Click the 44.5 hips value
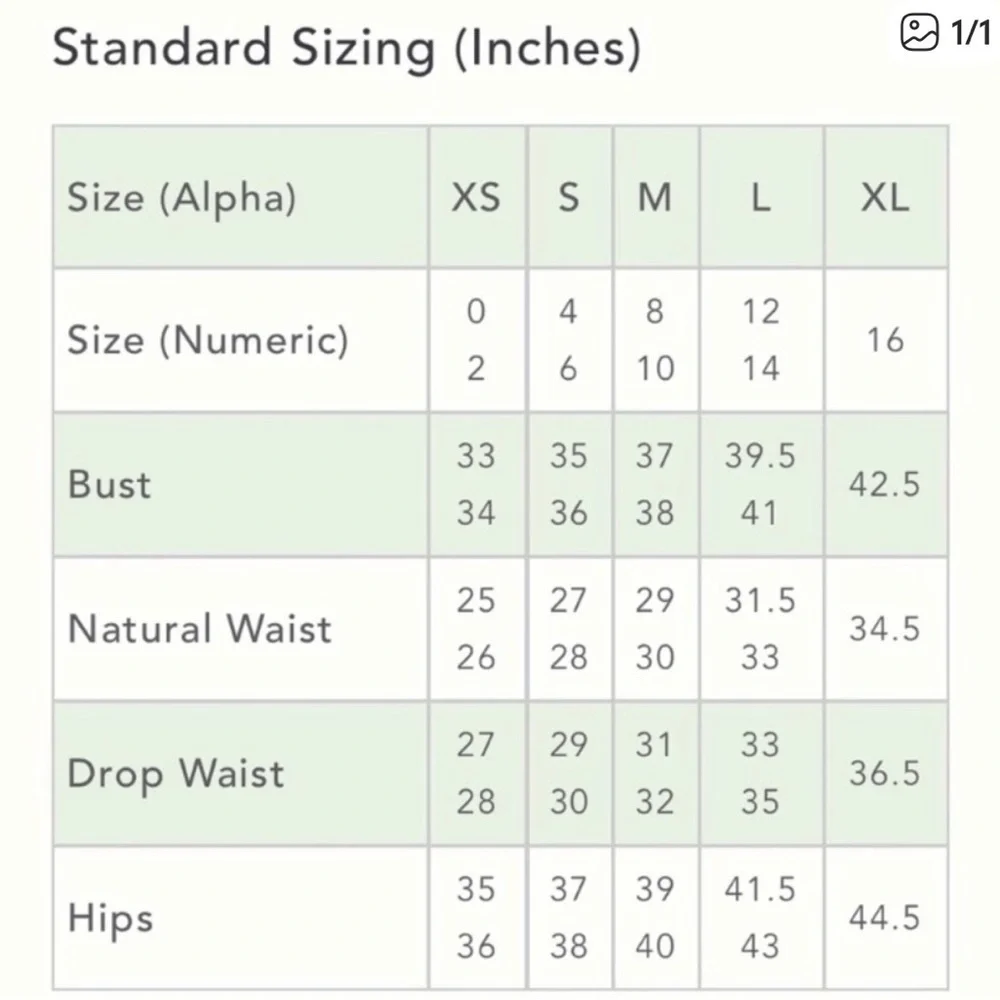The height and width of the screenshot is (1000, 1000). point(885,918)
